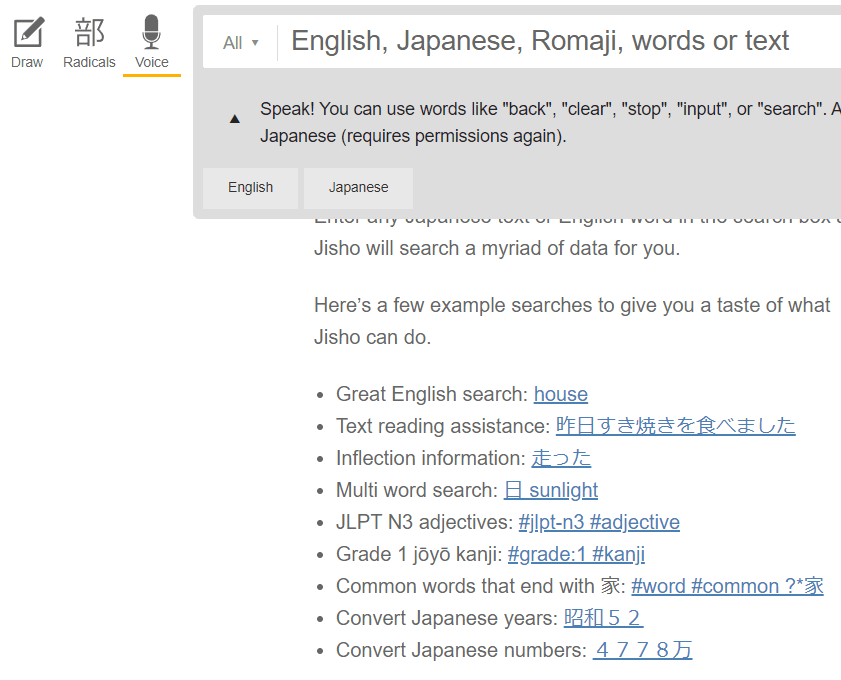Click the 'Great English search:' label
Screen dimensions: 841x680
432,394
